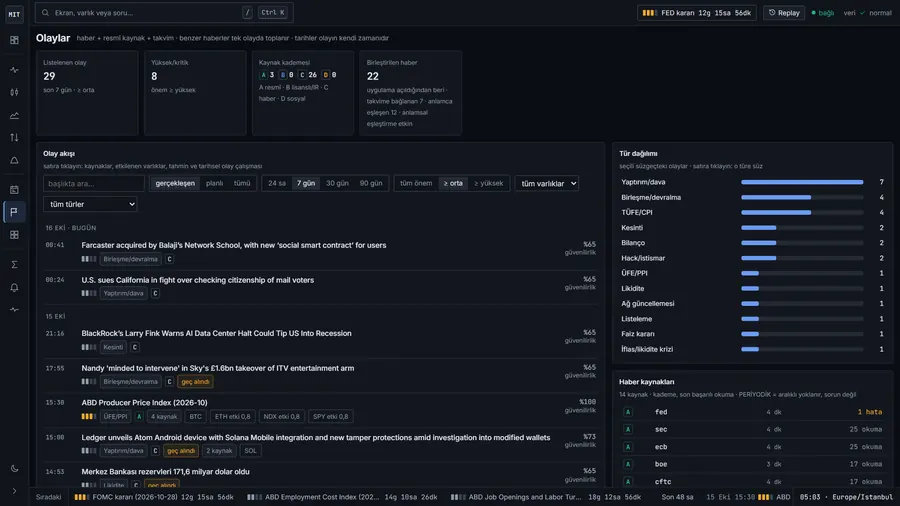Open the sigma icon in the sidebar

tap(14, 264)
